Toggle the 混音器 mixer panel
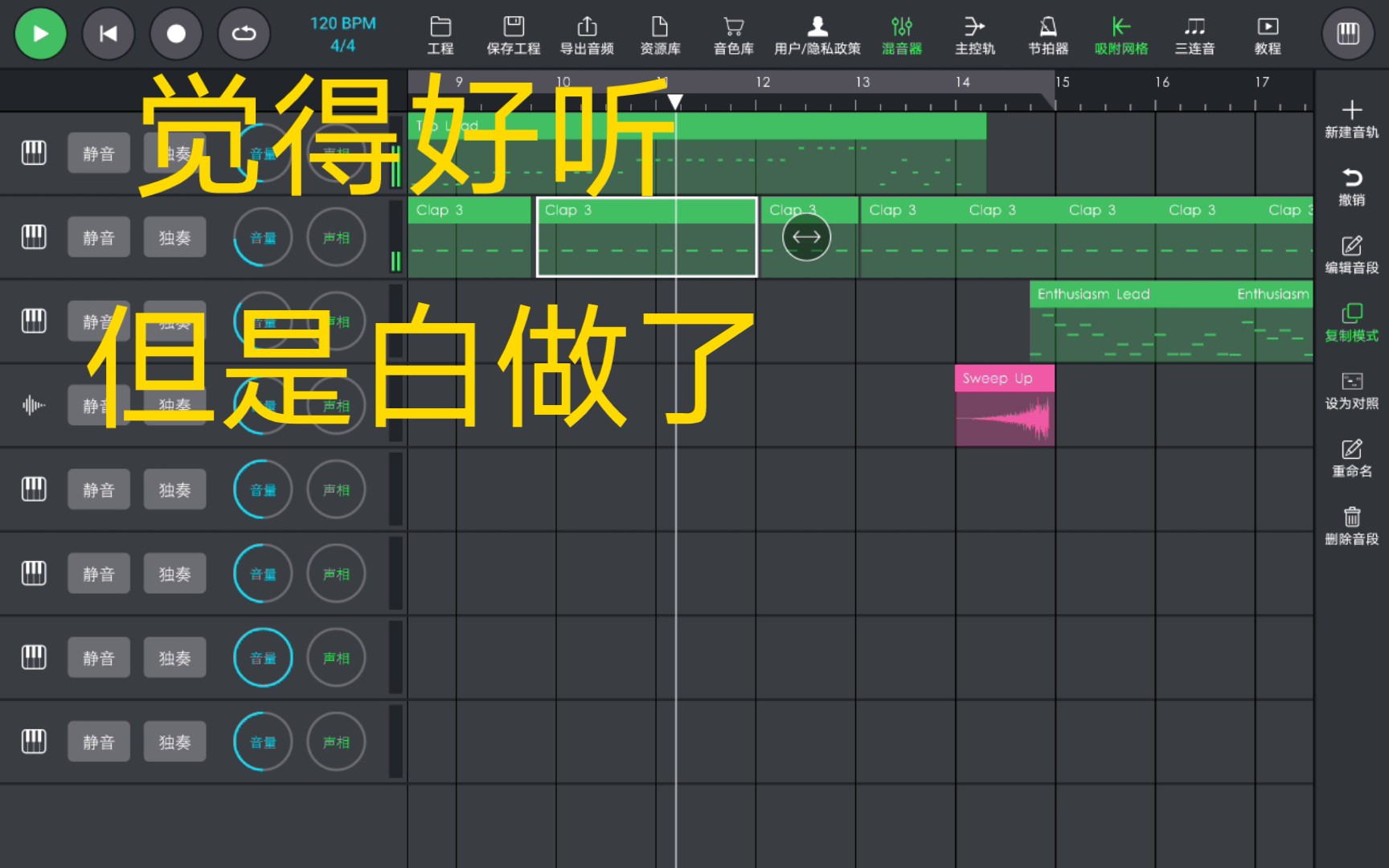1389x868 pixels. (x=902, y=36)
